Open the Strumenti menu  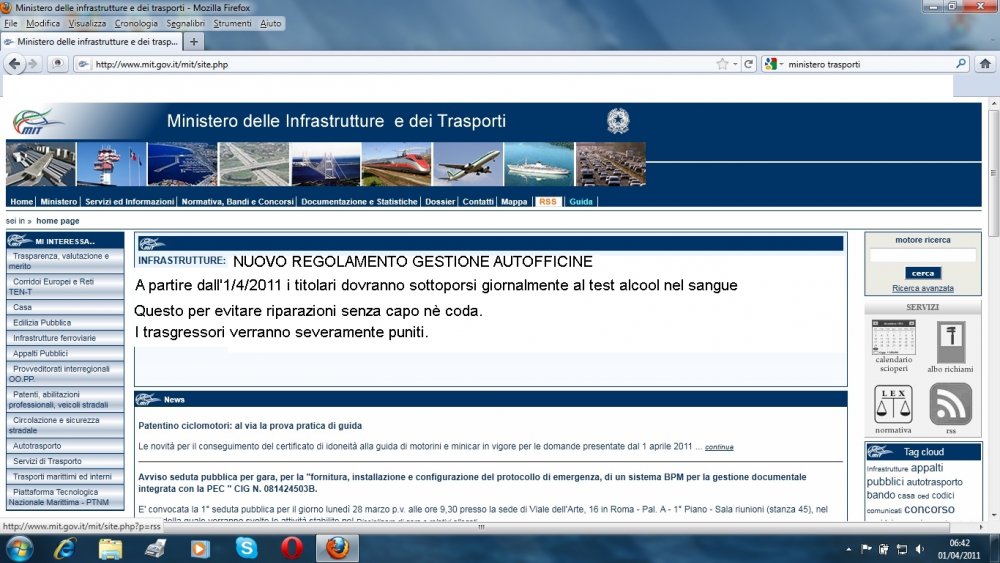click(x=232, y=24)
